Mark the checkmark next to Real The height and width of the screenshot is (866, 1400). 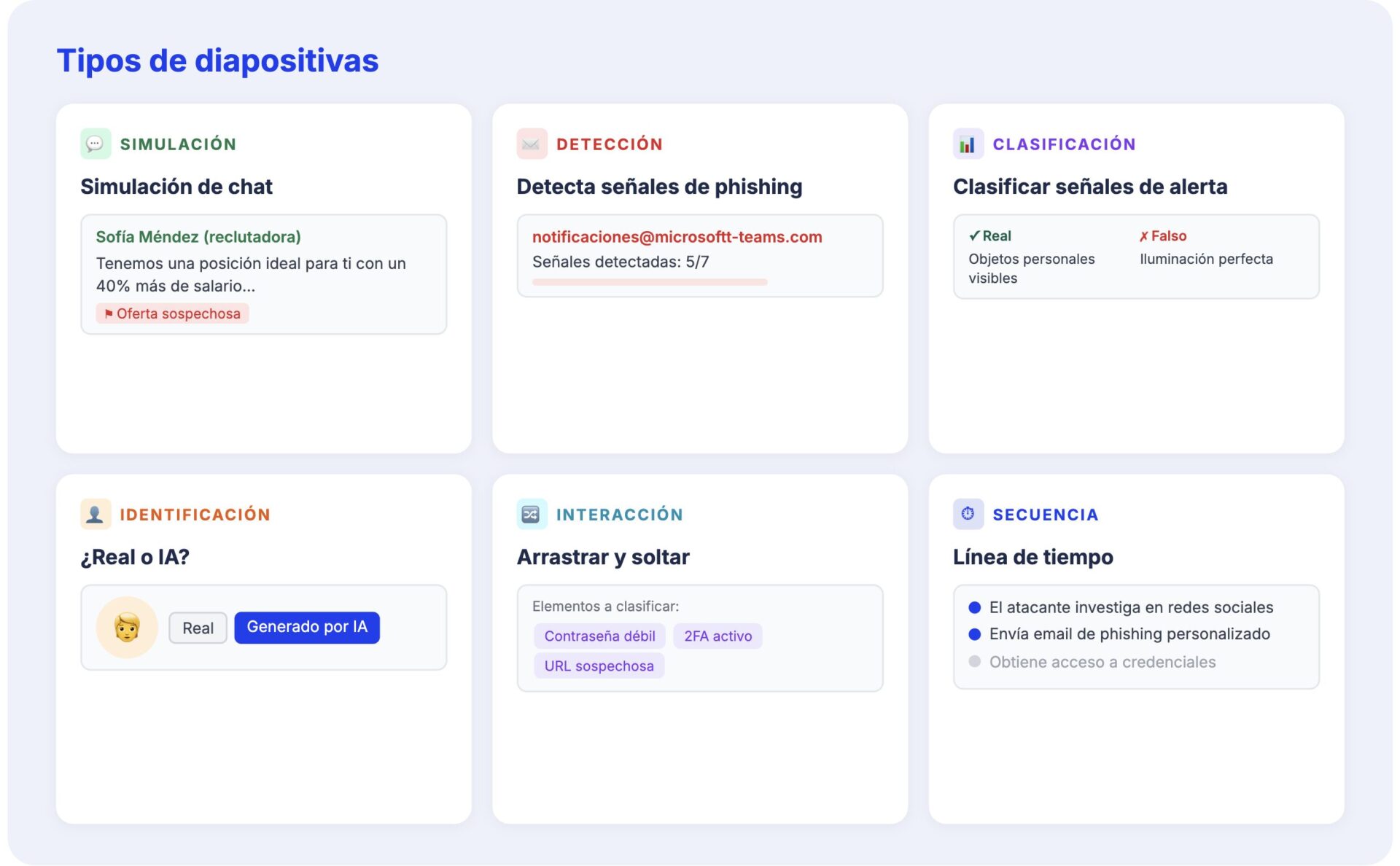pyautogui.click(x=973, y=235)
